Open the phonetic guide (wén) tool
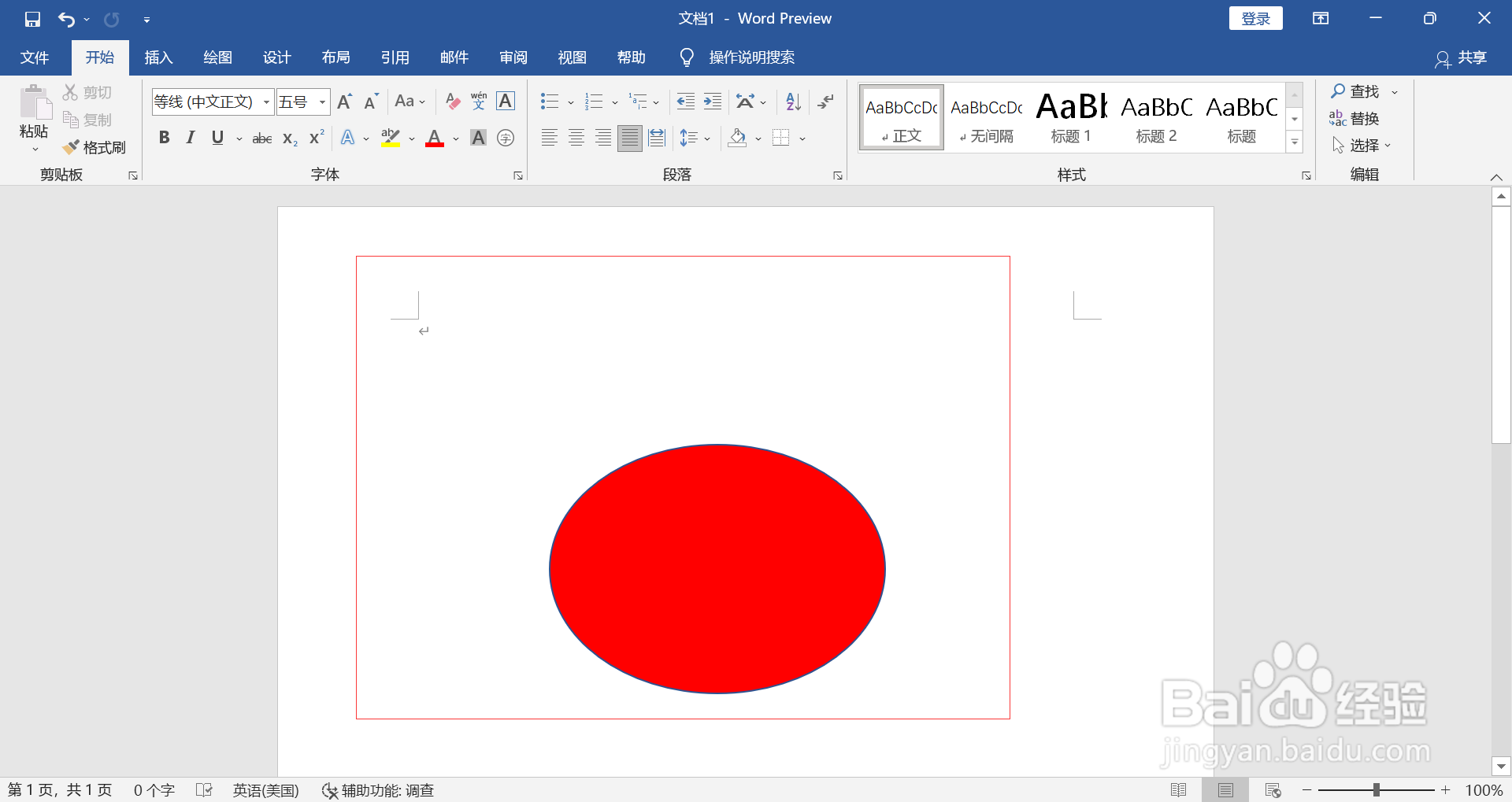 (x=479, y=102)
